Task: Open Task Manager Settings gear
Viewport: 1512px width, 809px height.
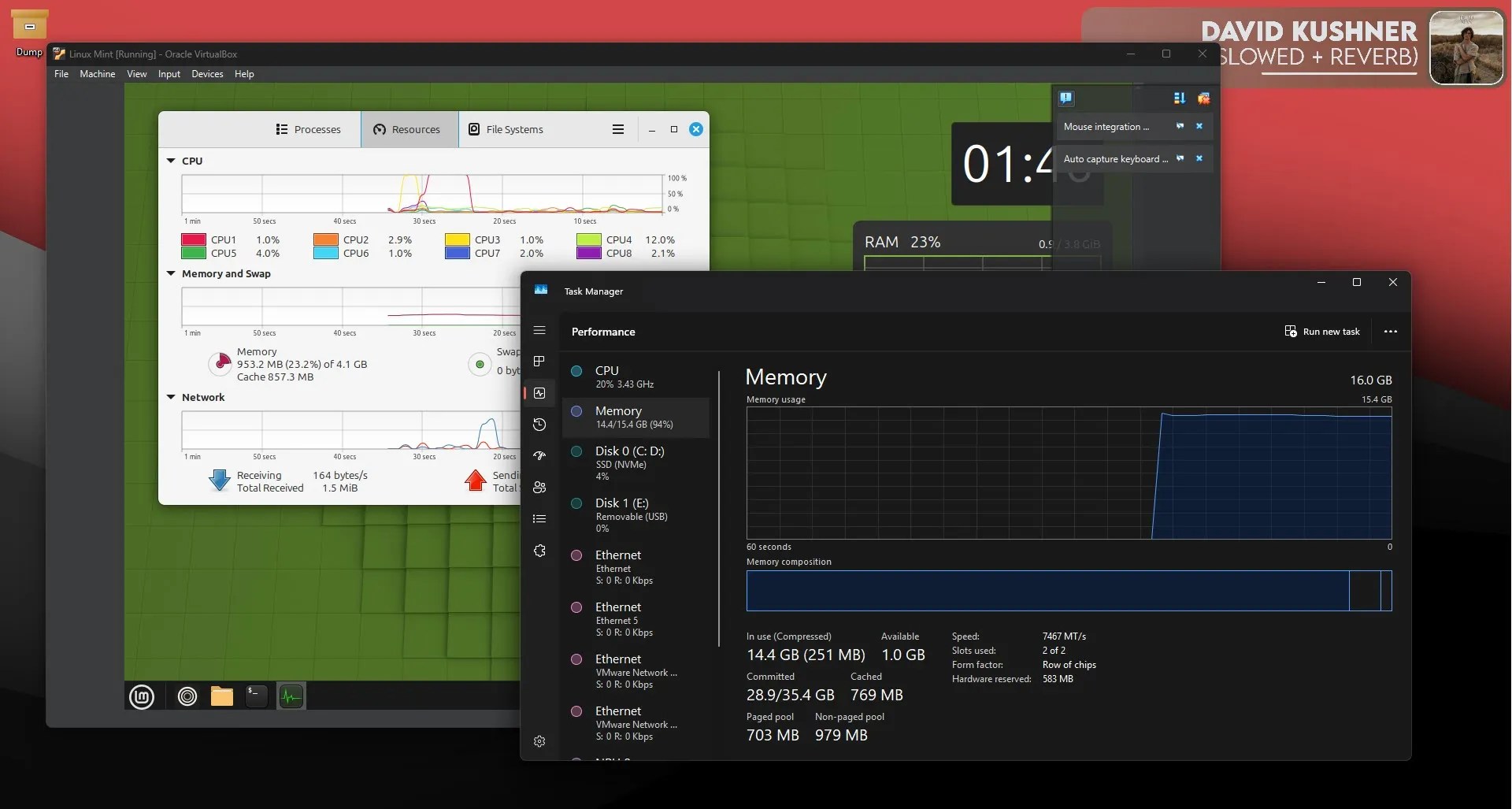Action: click(539, 741)
